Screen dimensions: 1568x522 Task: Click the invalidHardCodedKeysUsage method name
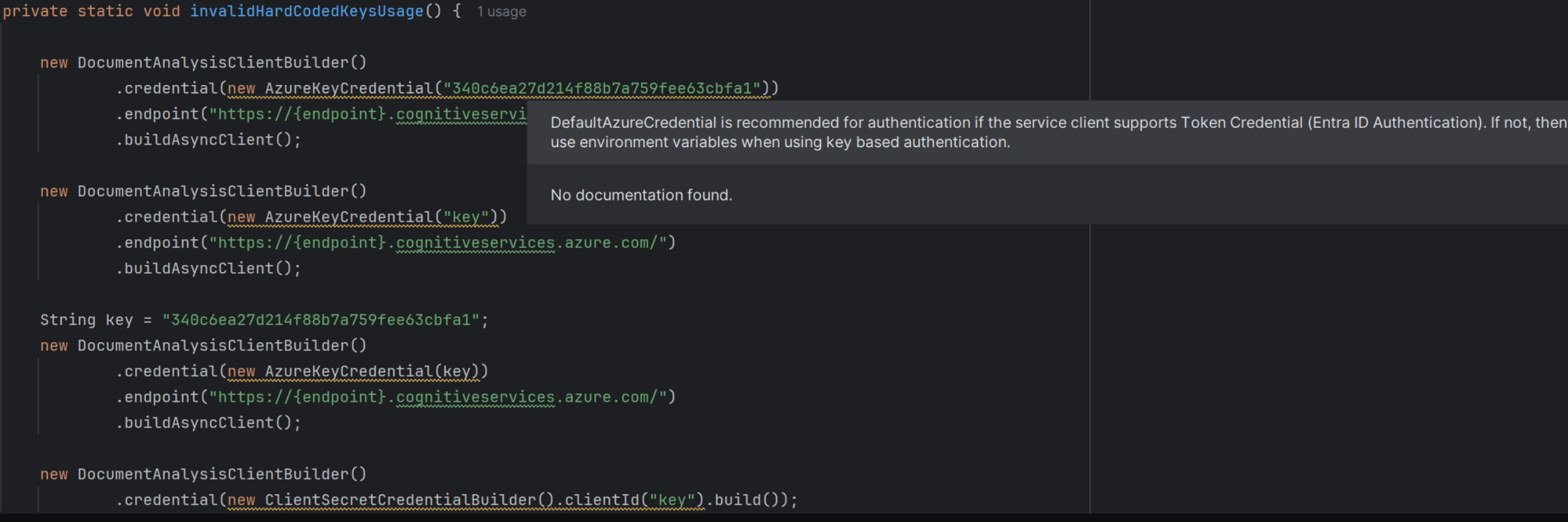point(307,12)
